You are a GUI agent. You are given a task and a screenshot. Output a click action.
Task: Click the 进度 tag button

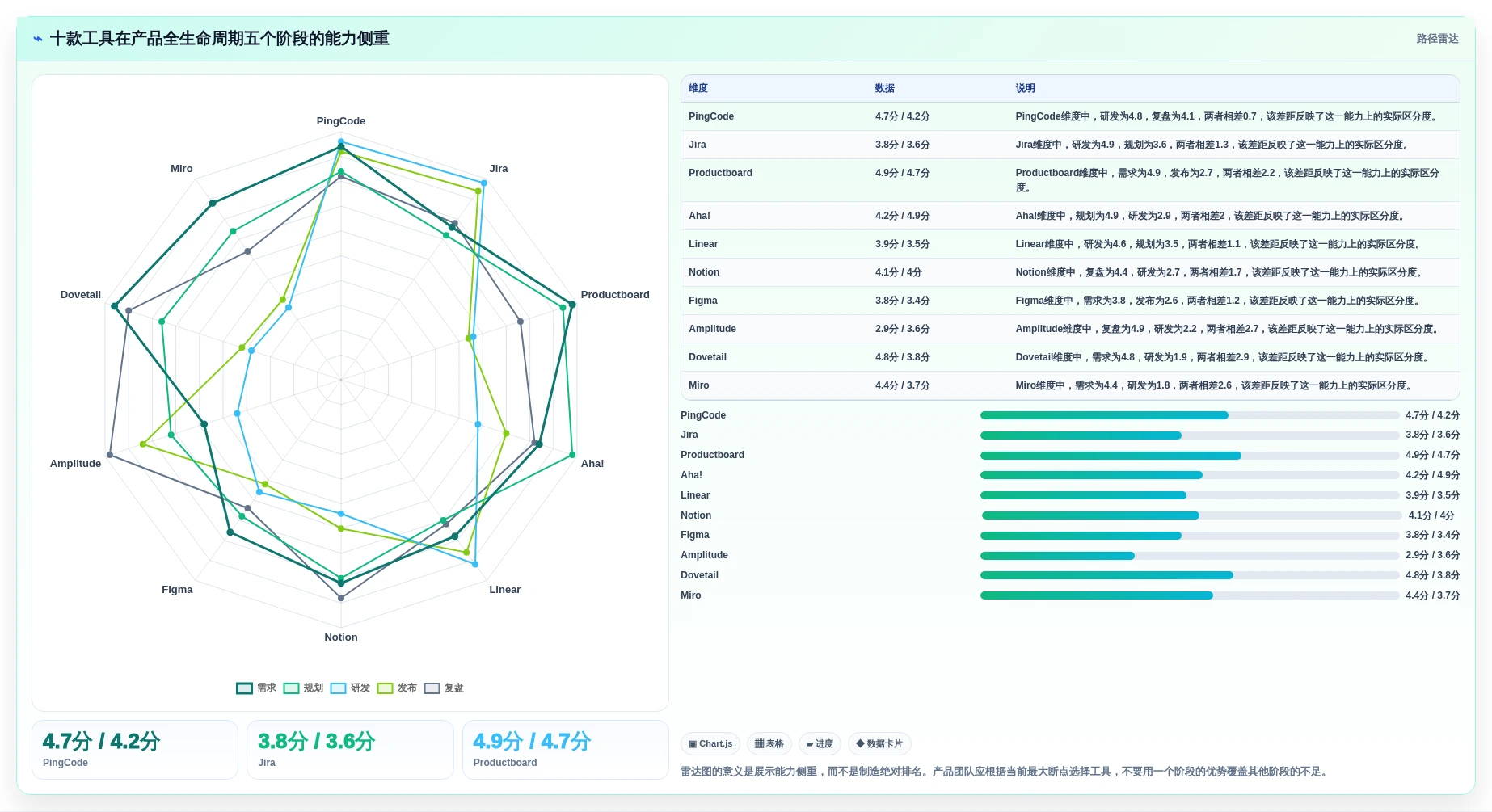coord(820,744)
